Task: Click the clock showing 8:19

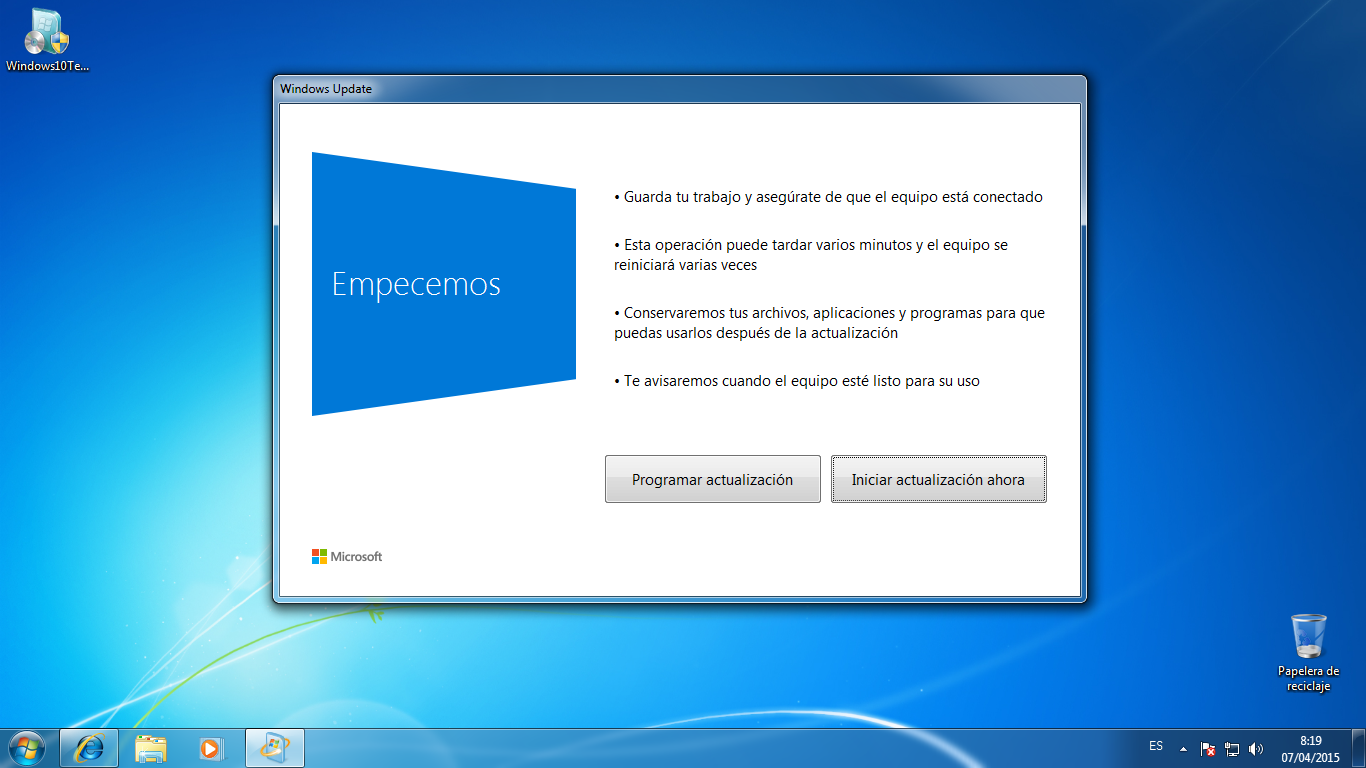Action: (x=1310, y=748)
